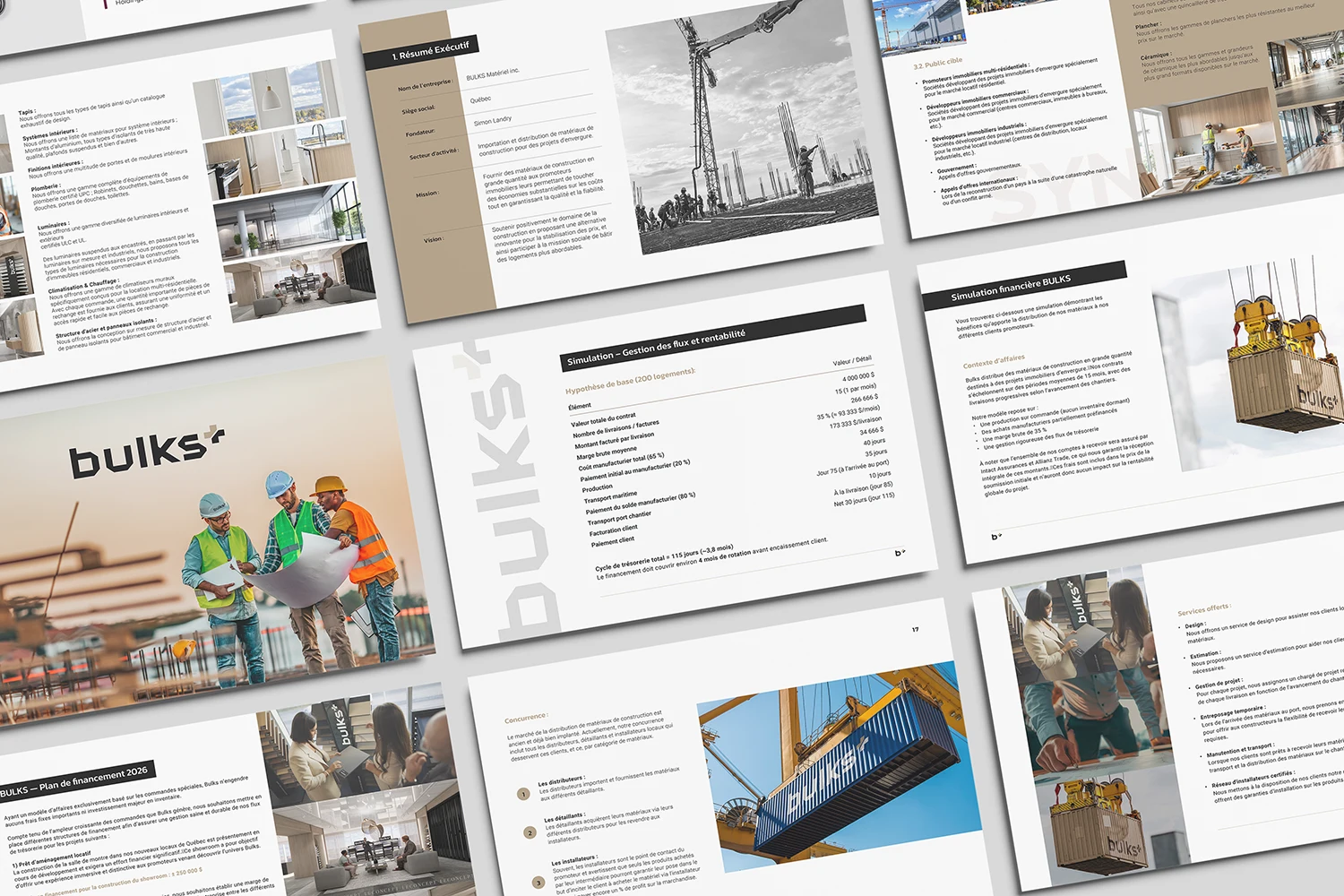Click the "Transport maritime" row
Screen dimensions: 1344x896
coord(611,496)
